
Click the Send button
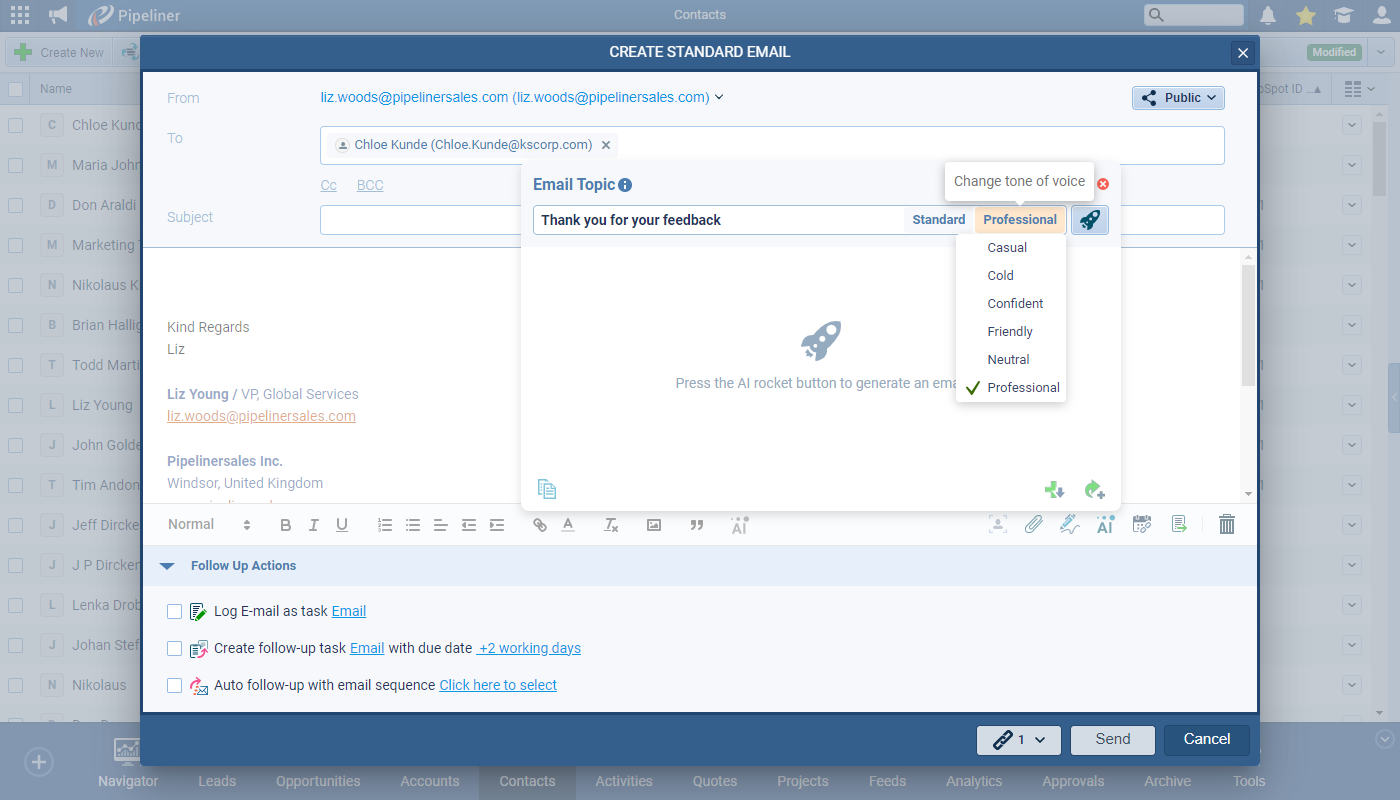1112,739
